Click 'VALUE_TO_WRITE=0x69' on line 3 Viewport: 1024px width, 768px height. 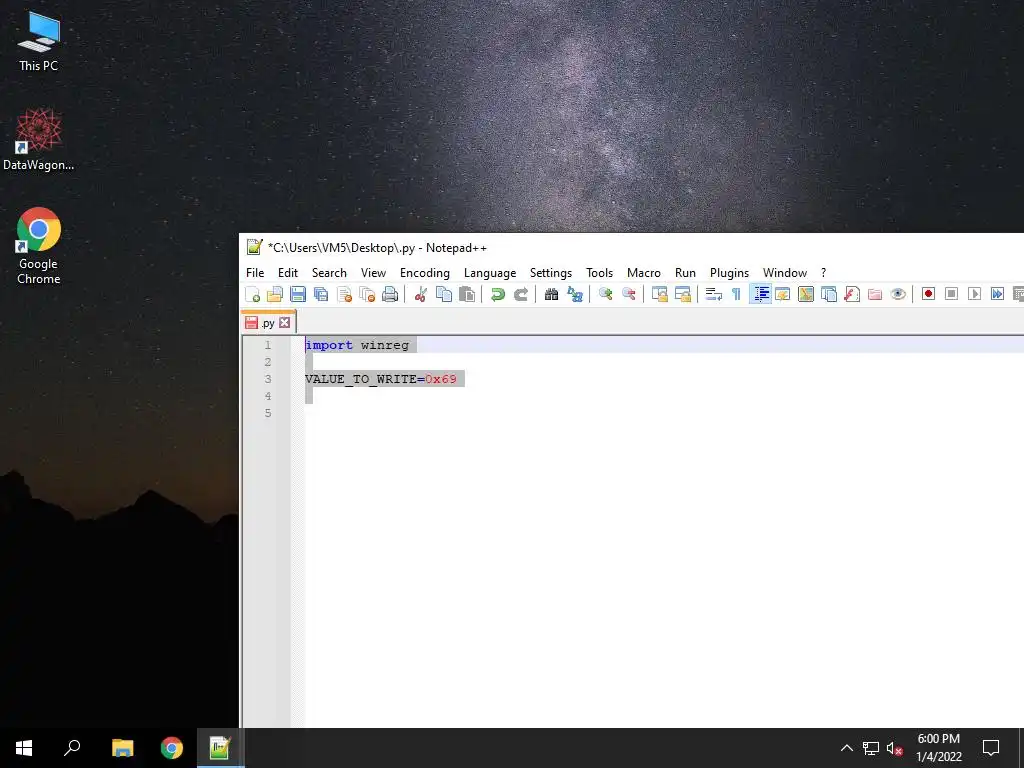point(381,379)
